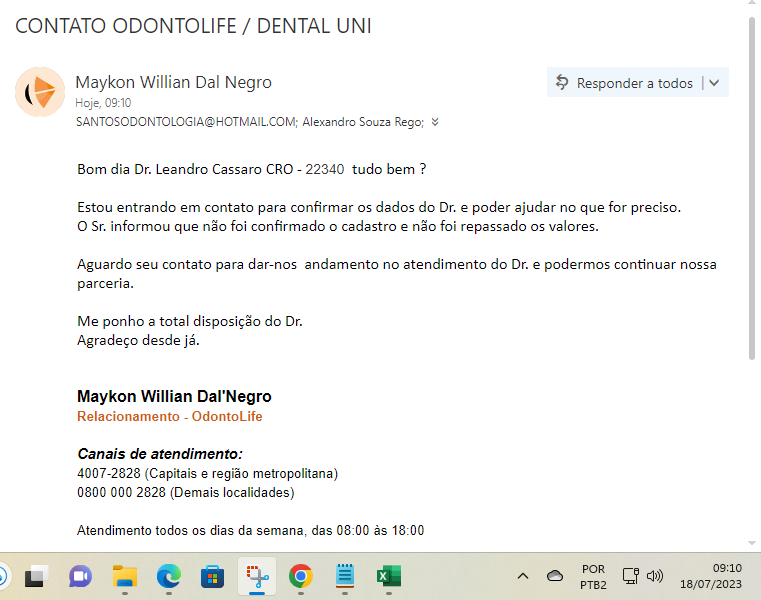Open the Chat (Teams) taskbar icon
Screen dimensions: 761x600
pos(81,576)
